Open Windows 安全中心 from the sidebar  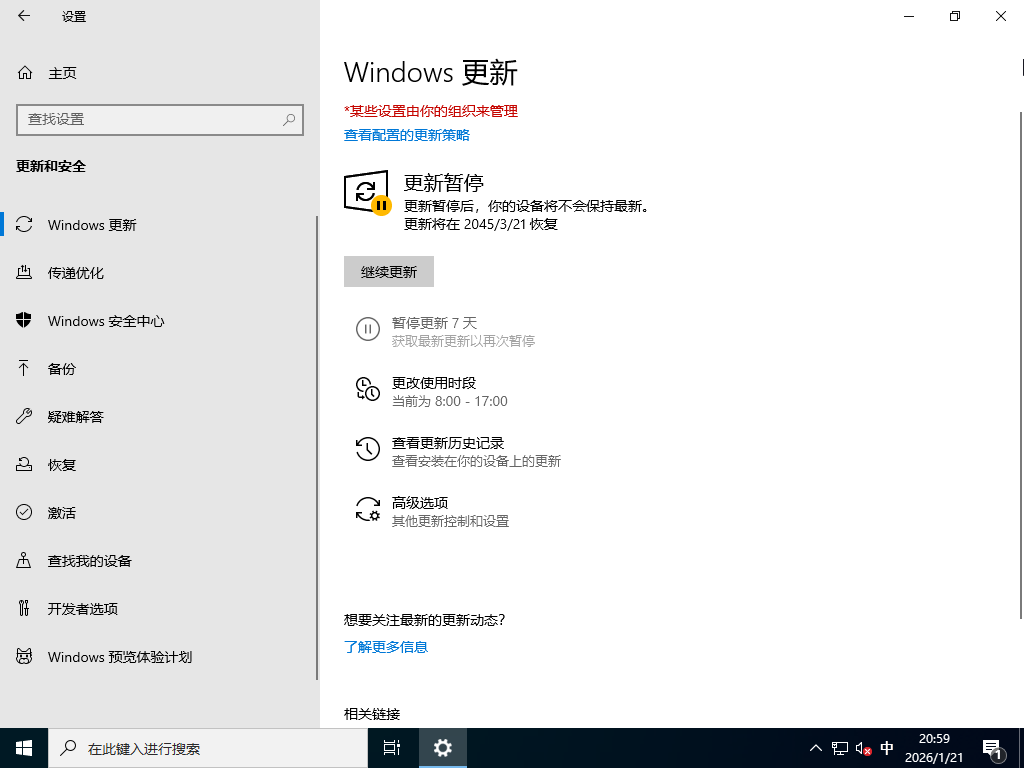pyautogui.click(x=105, y=321)
